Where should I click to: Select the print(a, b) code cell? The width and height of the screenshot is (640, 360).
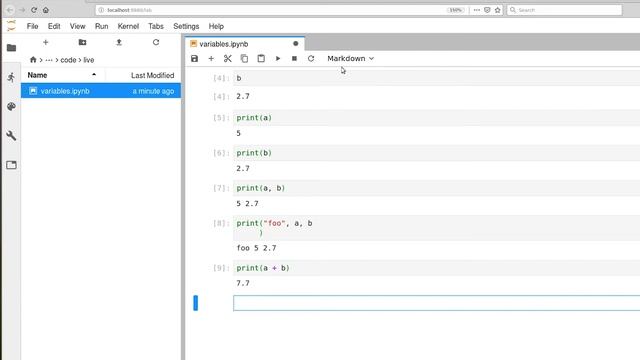click(436, 188)
